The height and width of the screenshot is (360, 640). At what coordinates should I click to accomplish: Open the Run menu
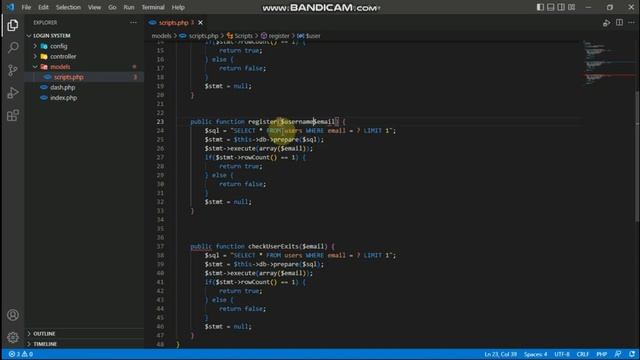click(x=129, y=7)
